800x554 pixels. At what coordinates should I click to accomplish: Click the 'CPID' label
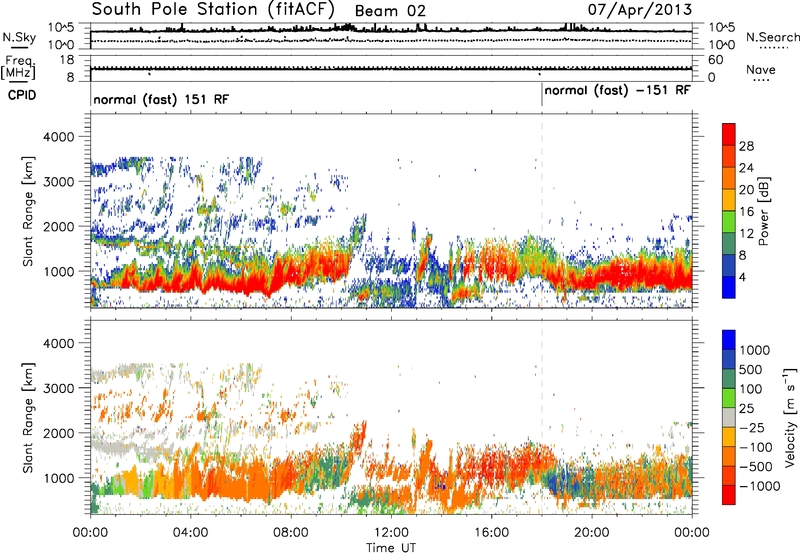[22, 95]
